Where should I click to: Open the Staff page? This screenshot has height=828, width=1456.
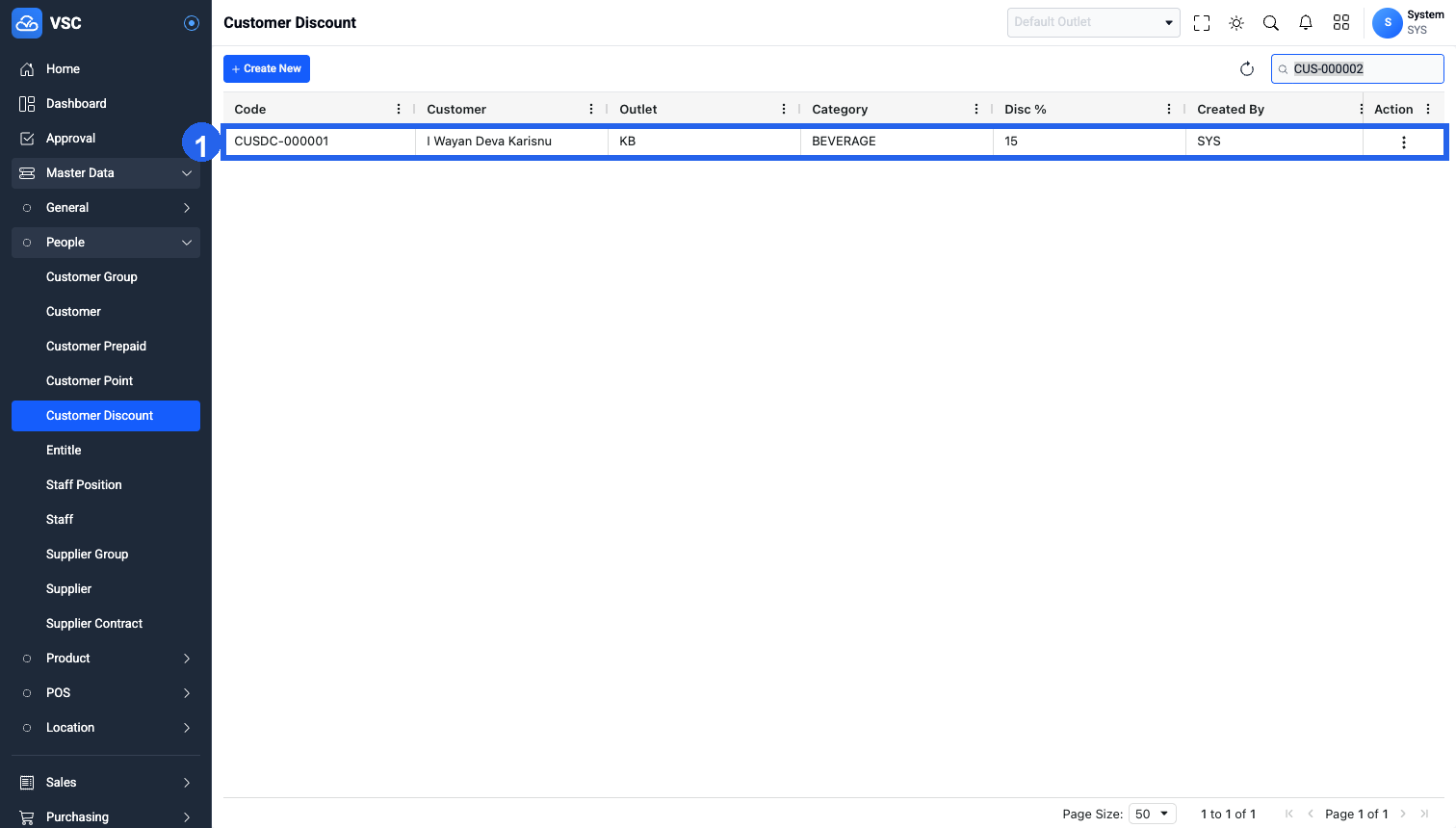coord(106,520)
